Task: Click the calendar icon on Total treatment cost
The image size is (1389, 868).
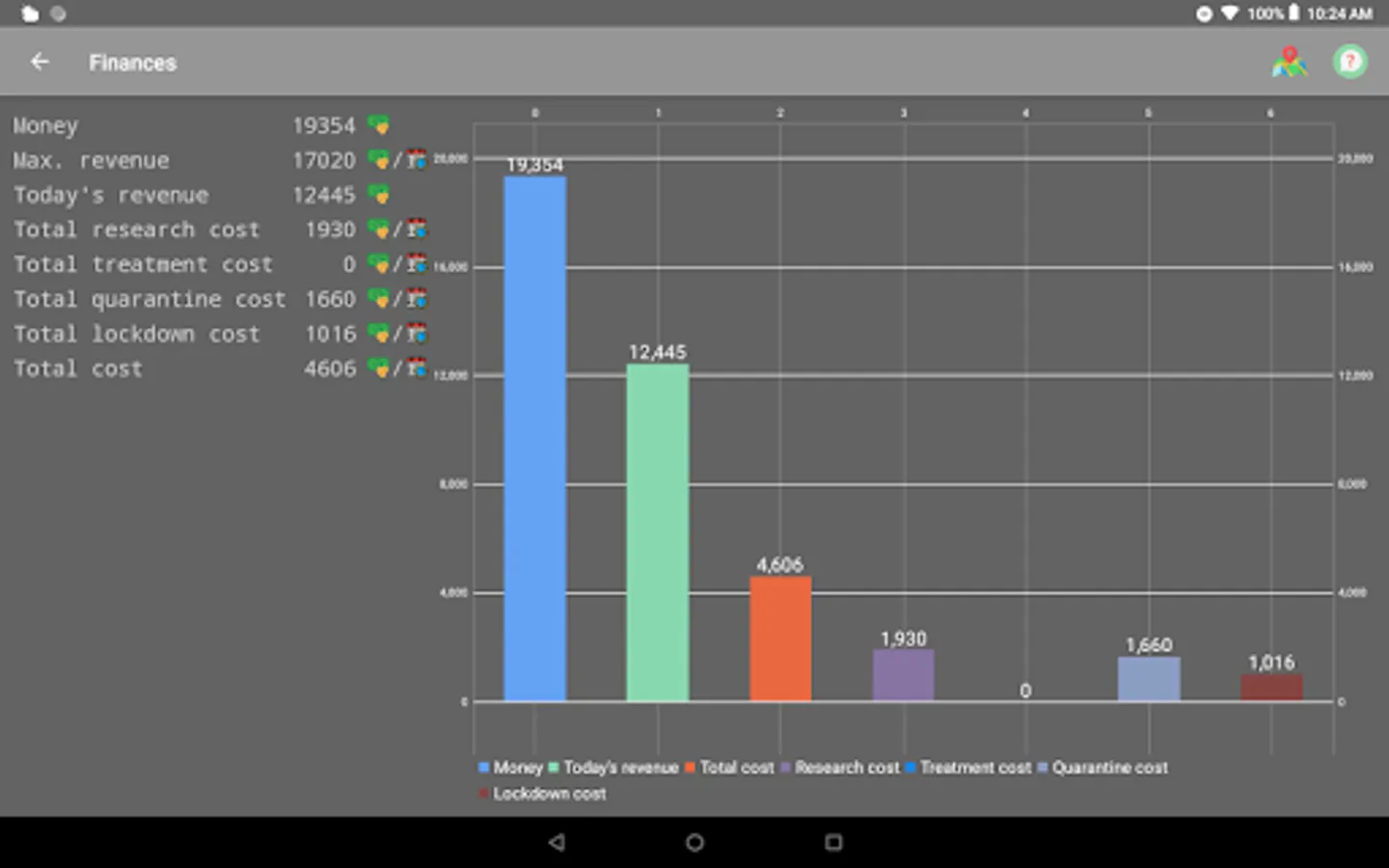Action: [x=416, y=264]
